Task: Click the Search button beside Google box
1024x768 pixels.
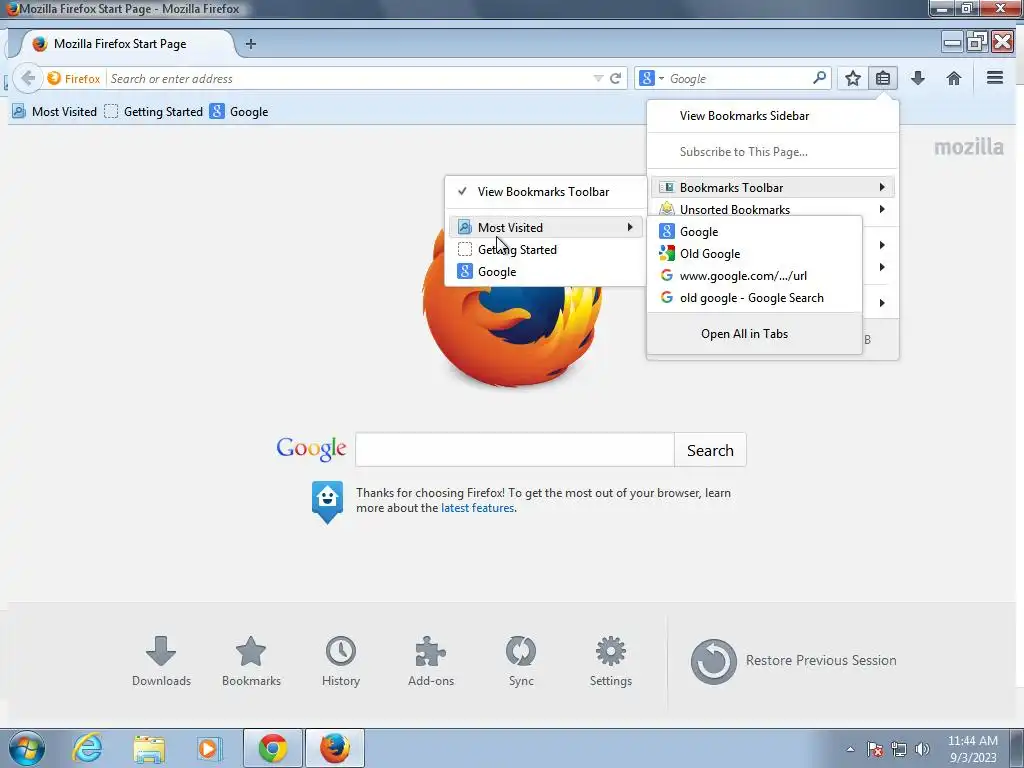Action: (x=710, y=450)
